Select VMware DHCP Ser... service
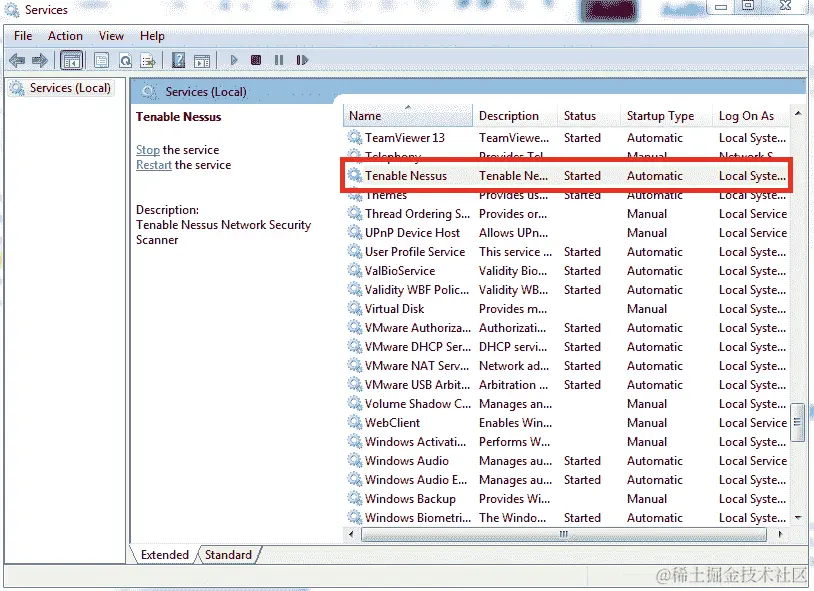Image resolution: width=814 pixels, height=591 pixels. click(x=418, y=346)
